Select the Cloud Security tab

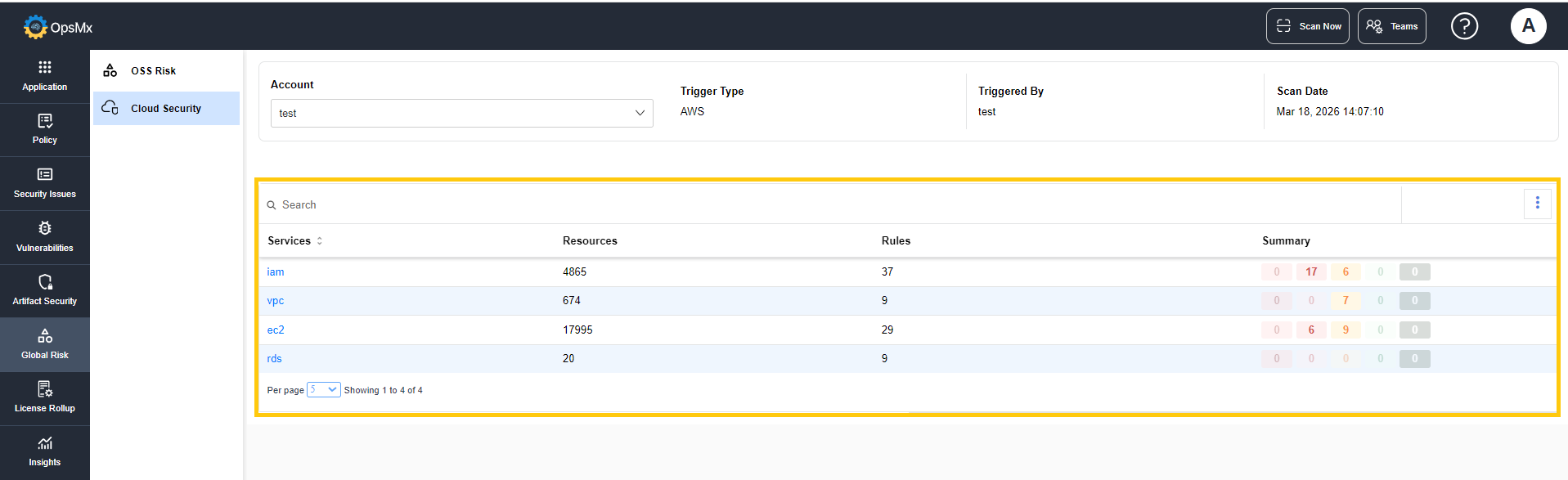[166, 109]
